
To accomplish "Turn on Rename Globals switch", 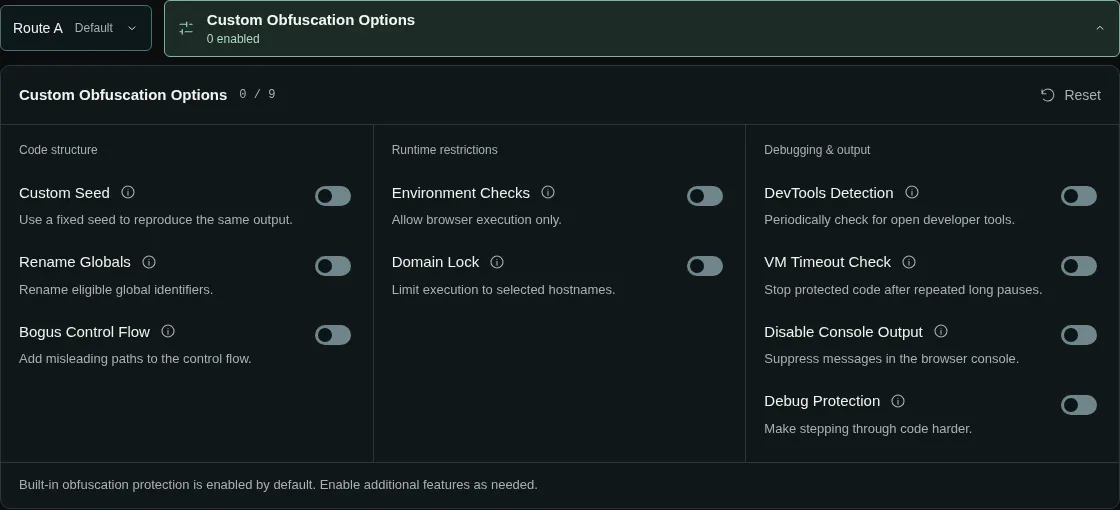I will click(333, 266).
